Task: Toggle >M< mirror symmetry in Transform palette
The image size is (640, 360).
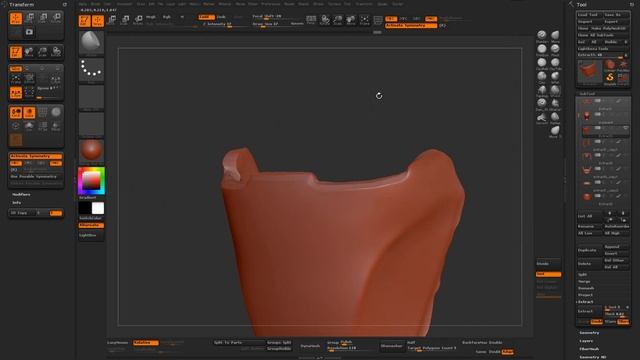Action: pyautogui.click(x=56, y=163)
